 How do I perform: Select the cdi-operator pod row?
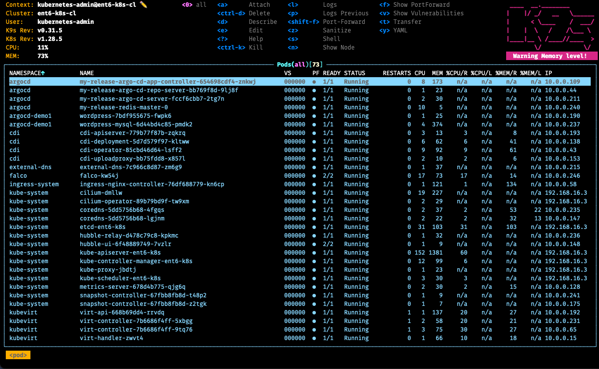tap(300, 150)
